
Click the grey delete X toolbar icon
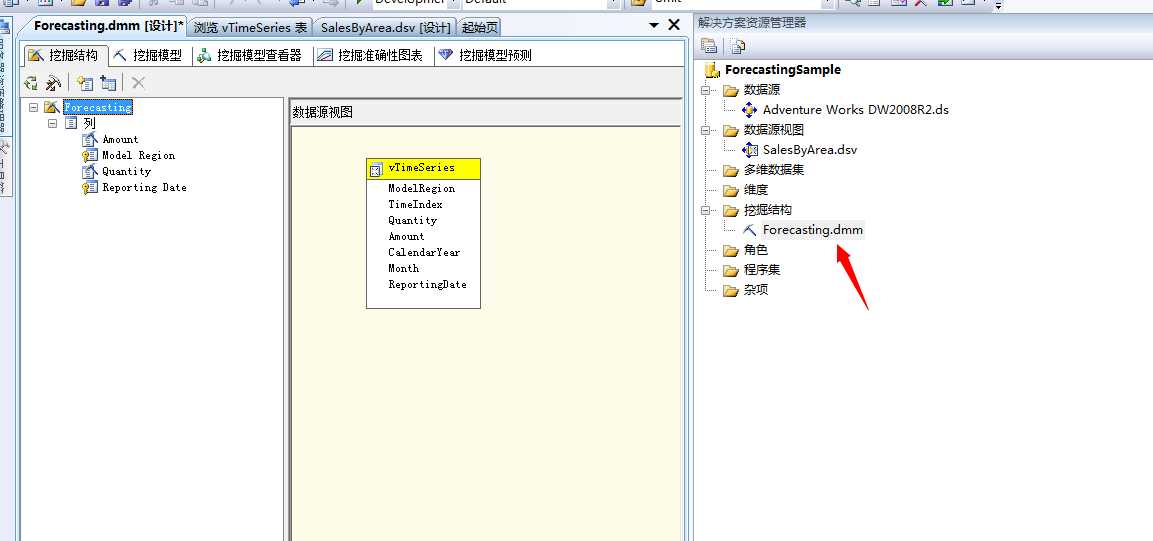pyautogui.click(x=138, y=83)
